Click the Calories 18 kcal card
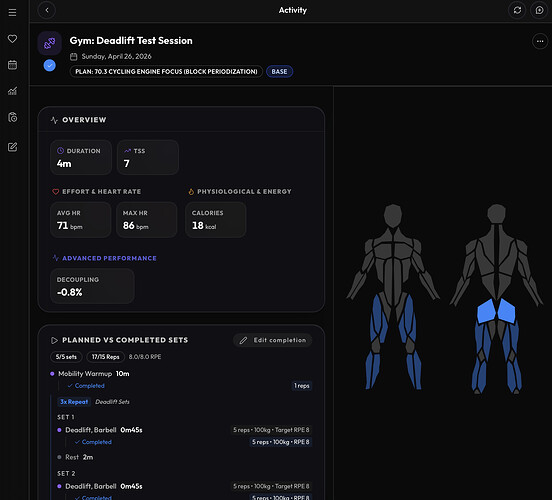Screen dimensions: 552x500 215,220
